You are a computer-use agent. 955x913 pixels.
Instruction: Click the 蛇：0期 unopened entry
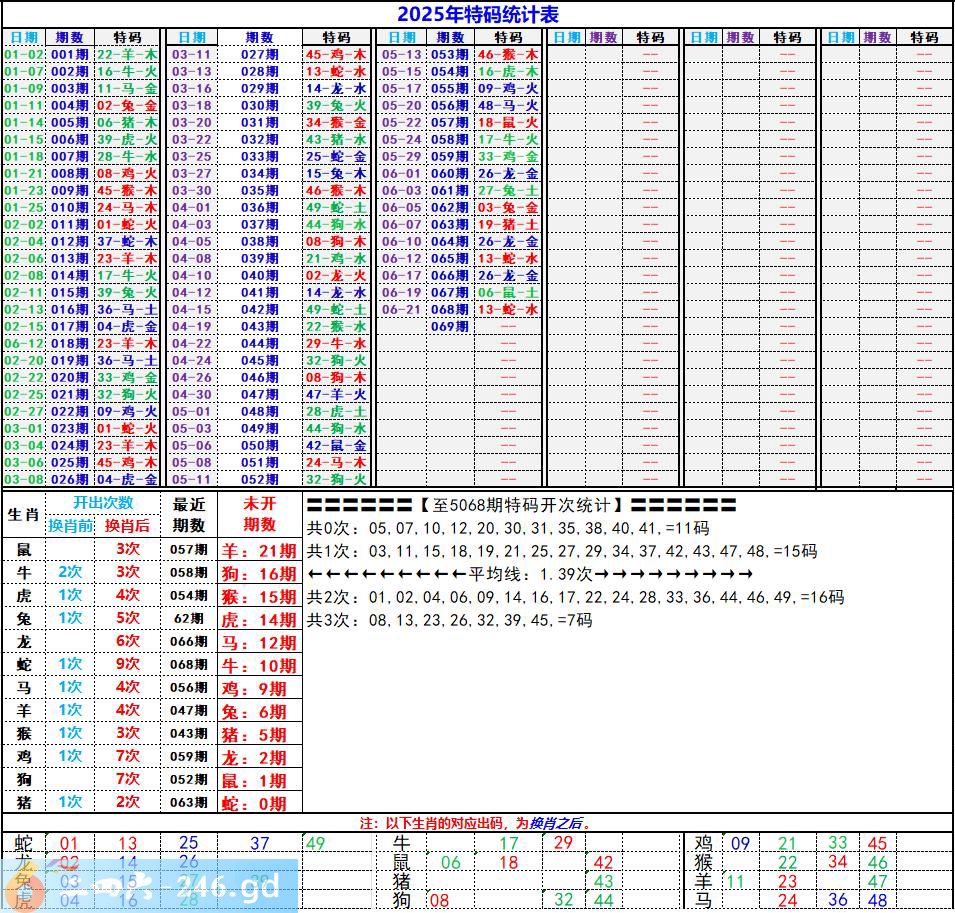point(259,803)
